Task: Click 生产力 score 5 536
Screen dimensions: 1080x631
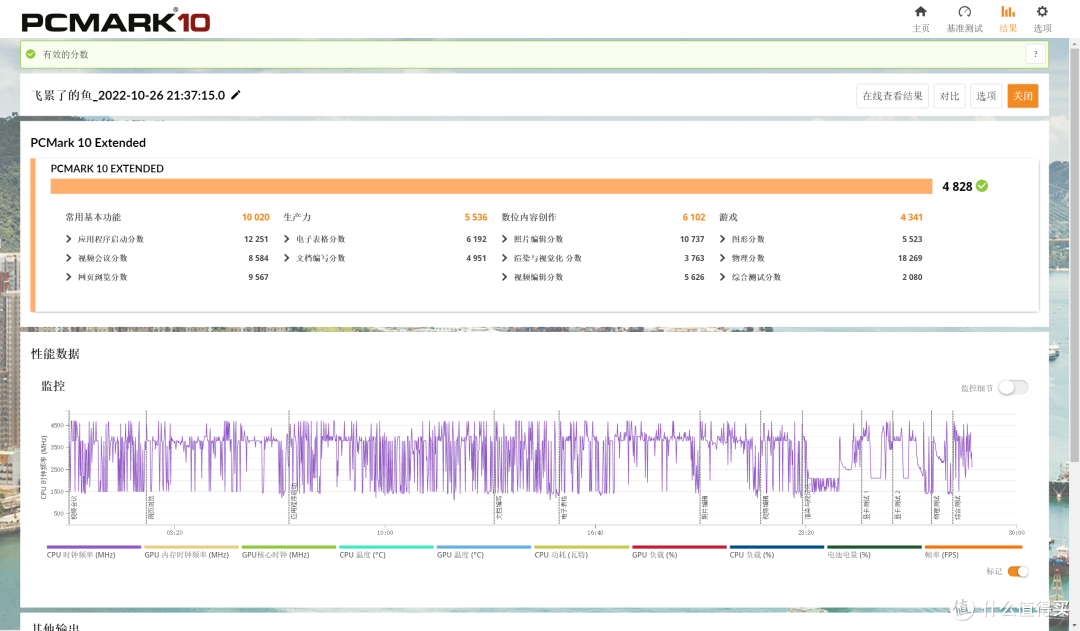Action: point(476,217)
